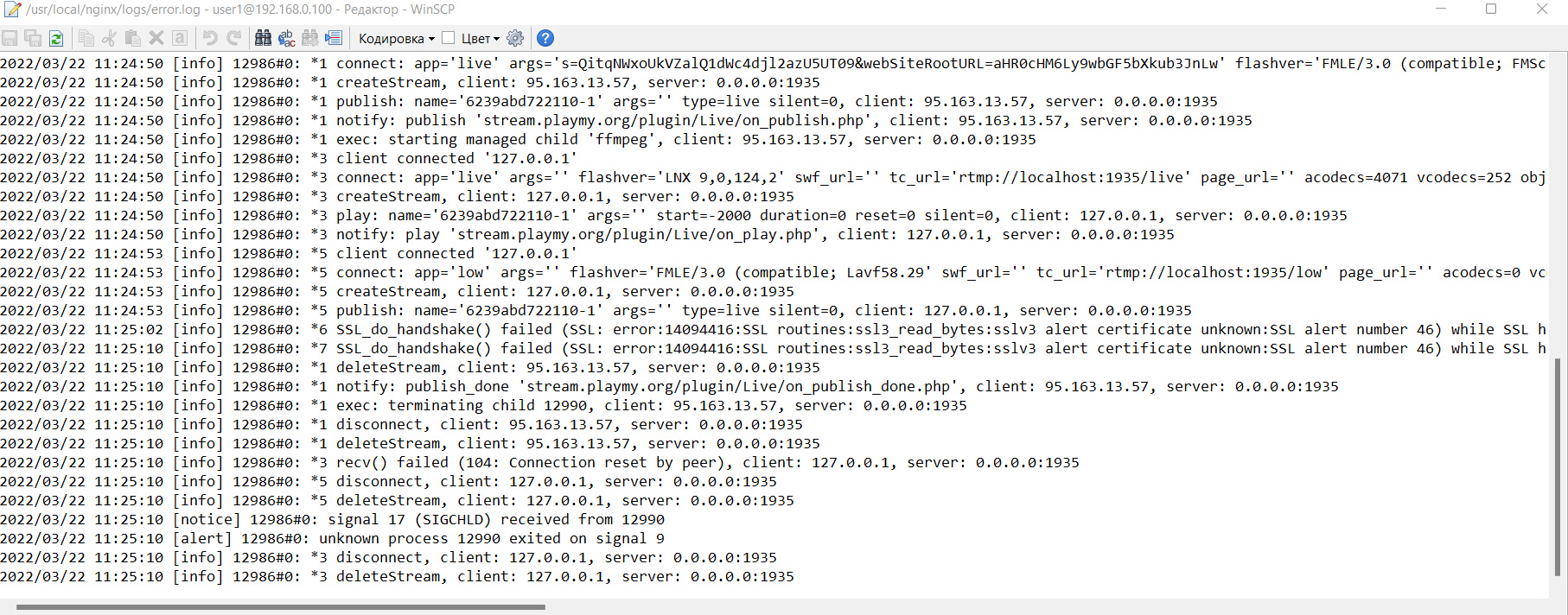The image size is (1568, 615).
Task: Click the vertical scrollbar thumb
Action: 1558,466
